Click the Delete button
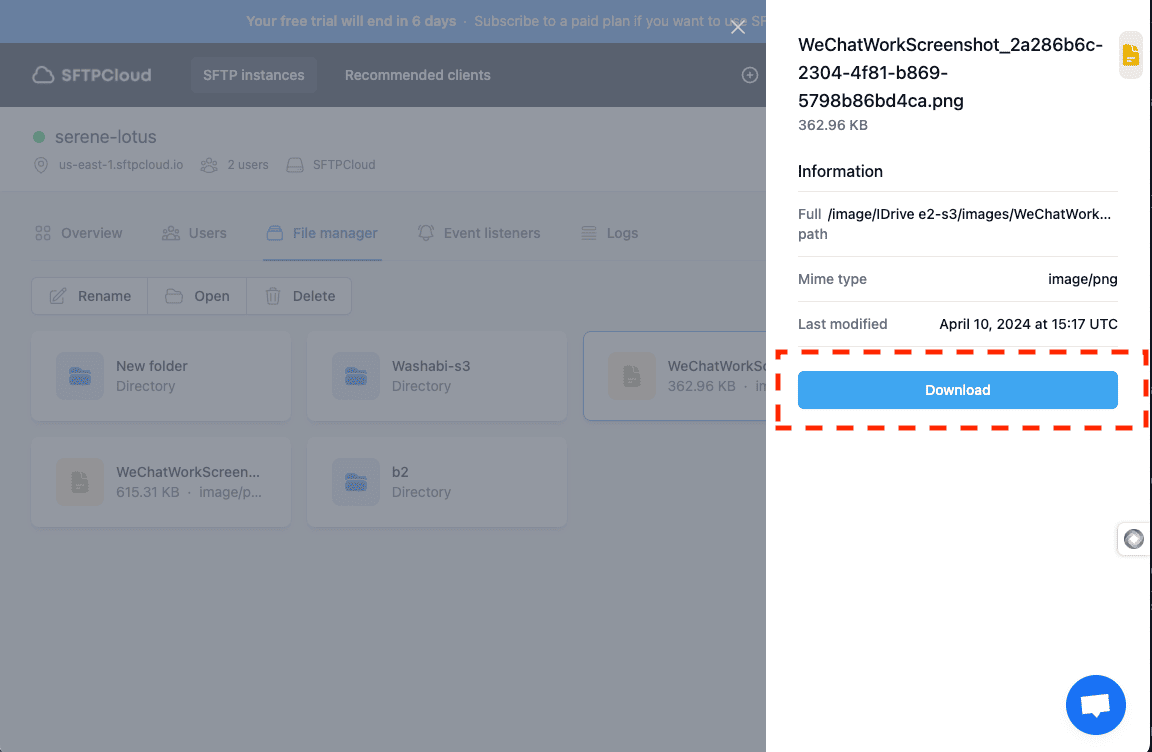The width and height of the screenshot is (1152, 752). coord(299,296)
